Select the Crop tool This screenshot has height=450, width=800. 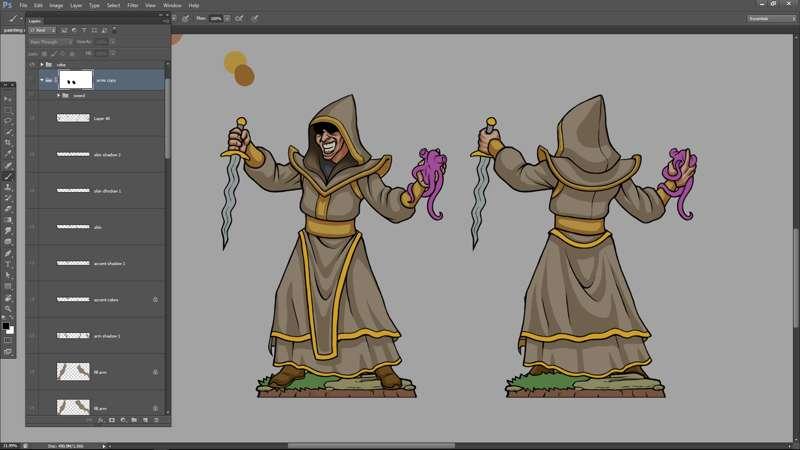pyautogui.click(x=8, y=143)
